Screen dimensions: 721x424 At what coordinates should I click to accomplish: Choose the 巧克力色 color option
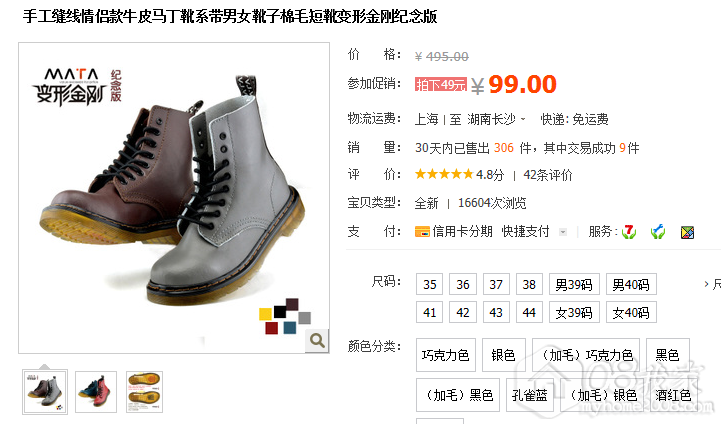pos(445,355)
